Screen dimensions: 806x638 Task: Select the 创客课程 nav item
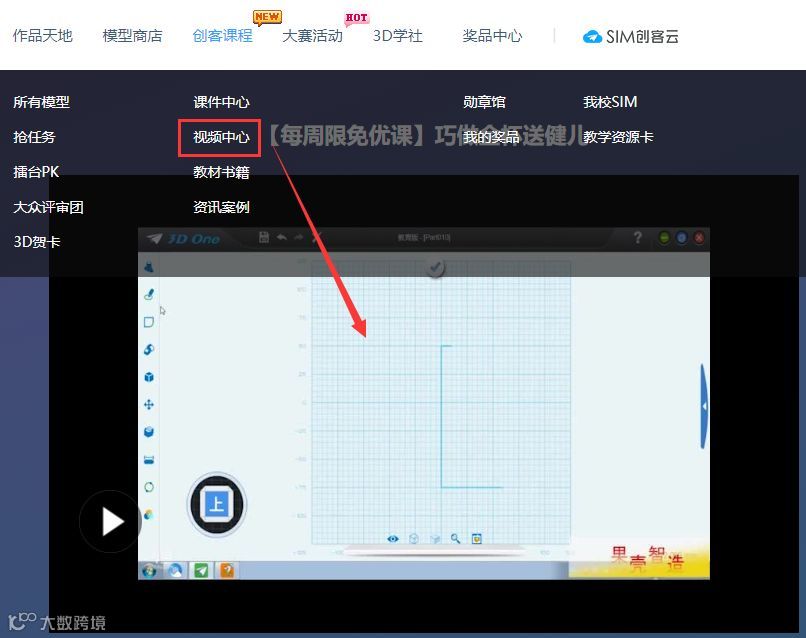[x=222, y=36]
